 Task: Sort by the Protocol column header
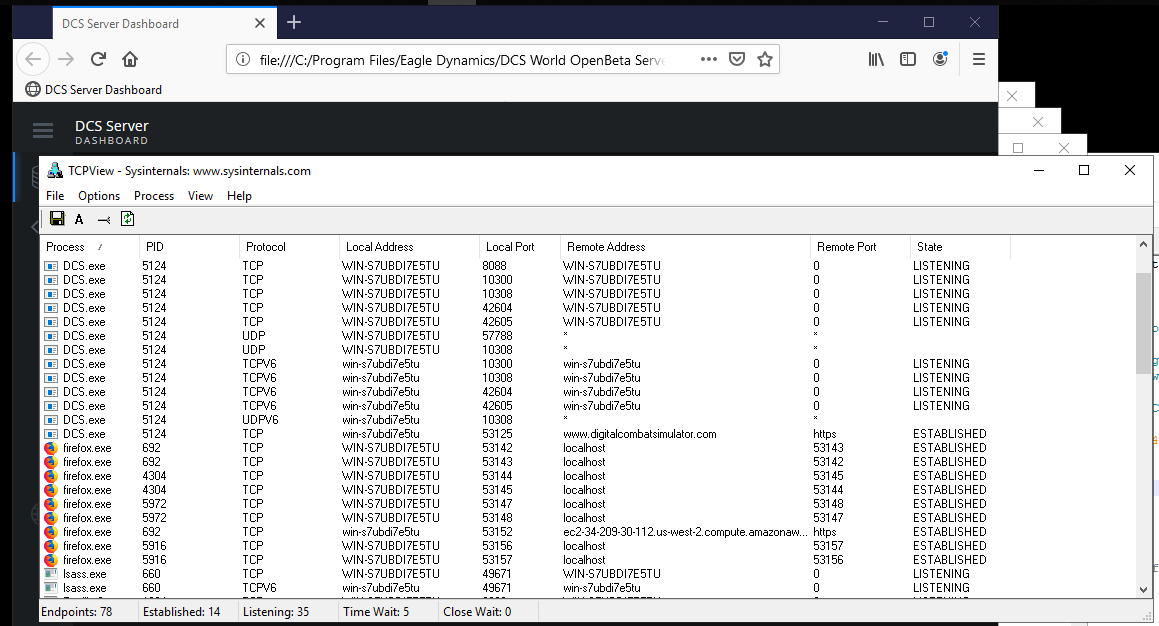coord(289,247)
